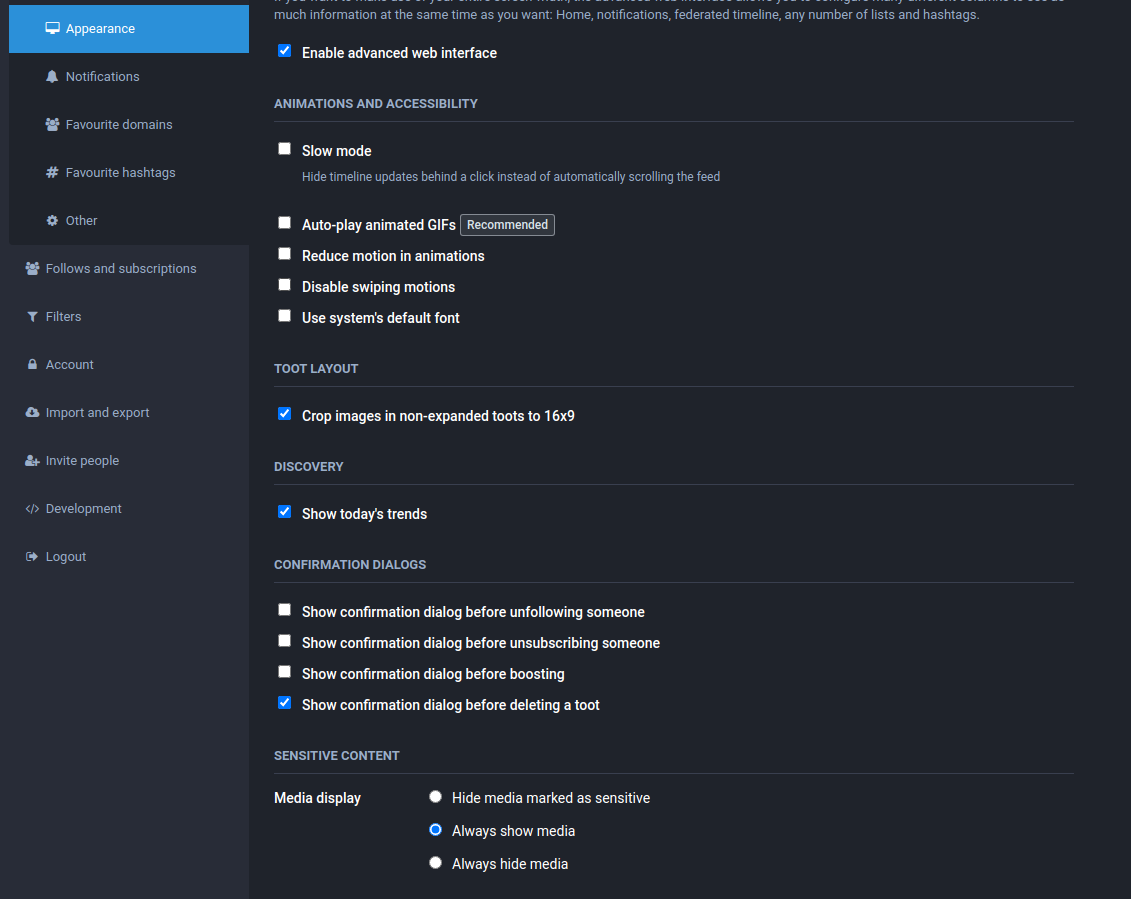
Task: Click the gear icon next to Other
Action: click(52, 221)
